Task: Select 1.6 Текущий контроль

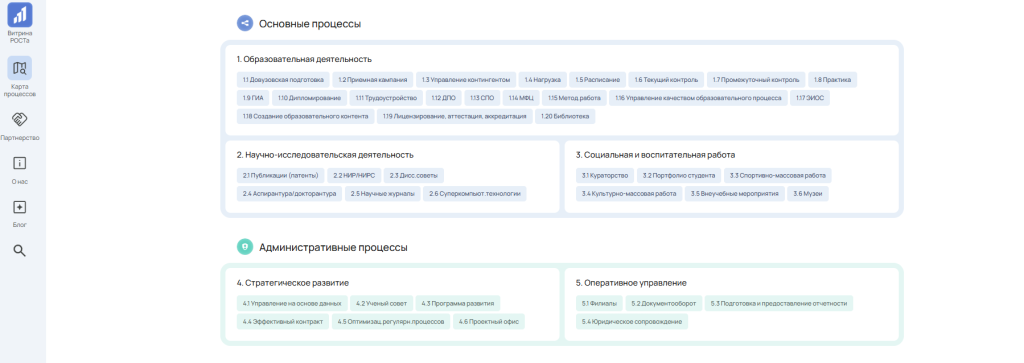Action: point(666,80)
